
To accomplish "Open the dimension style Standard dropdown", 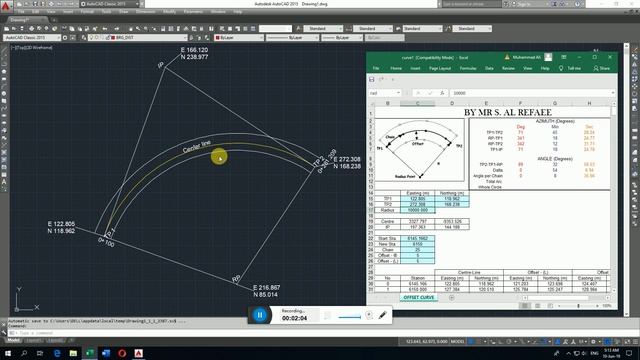I will pos(373,29).
